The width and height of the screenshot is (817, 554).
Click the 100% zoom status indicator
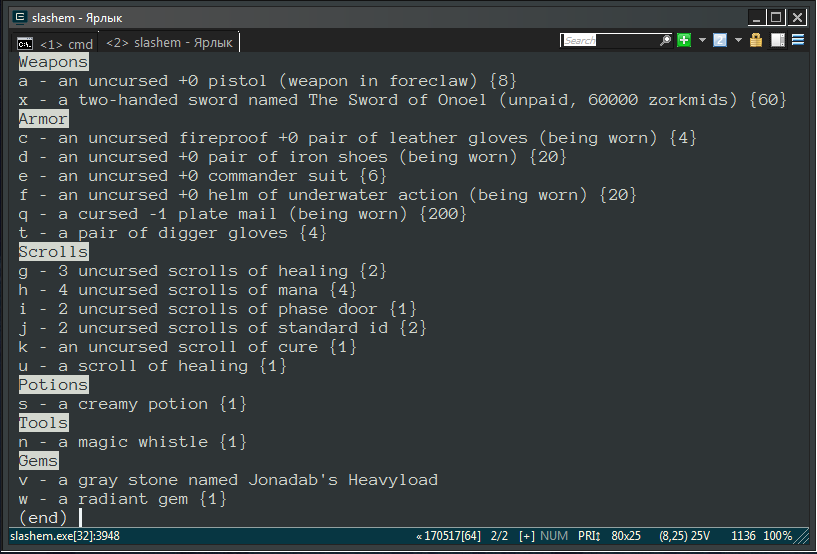(x=777, y=536)
